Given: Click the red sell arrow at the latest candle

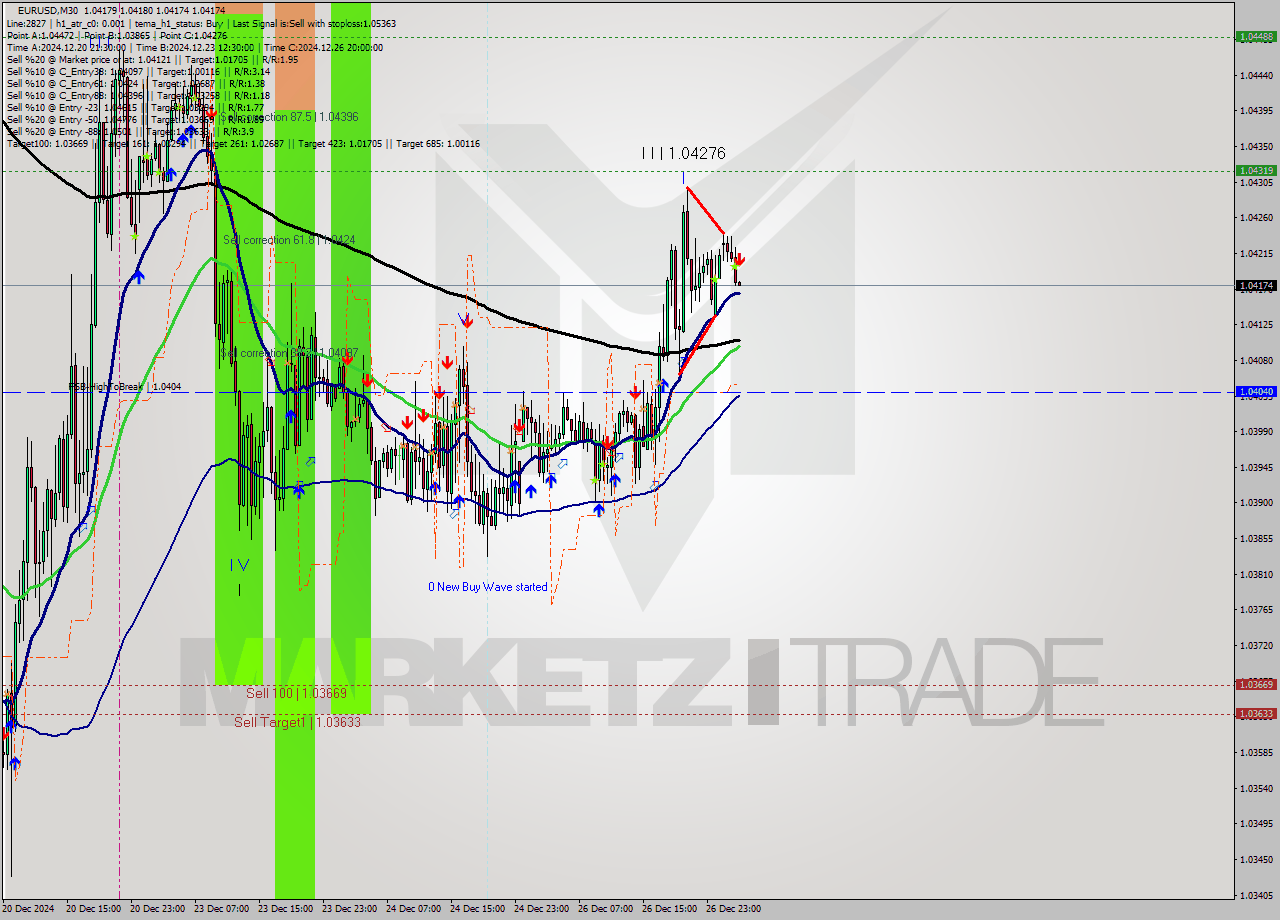Looking at the screenshot, I should click(739, 260).
